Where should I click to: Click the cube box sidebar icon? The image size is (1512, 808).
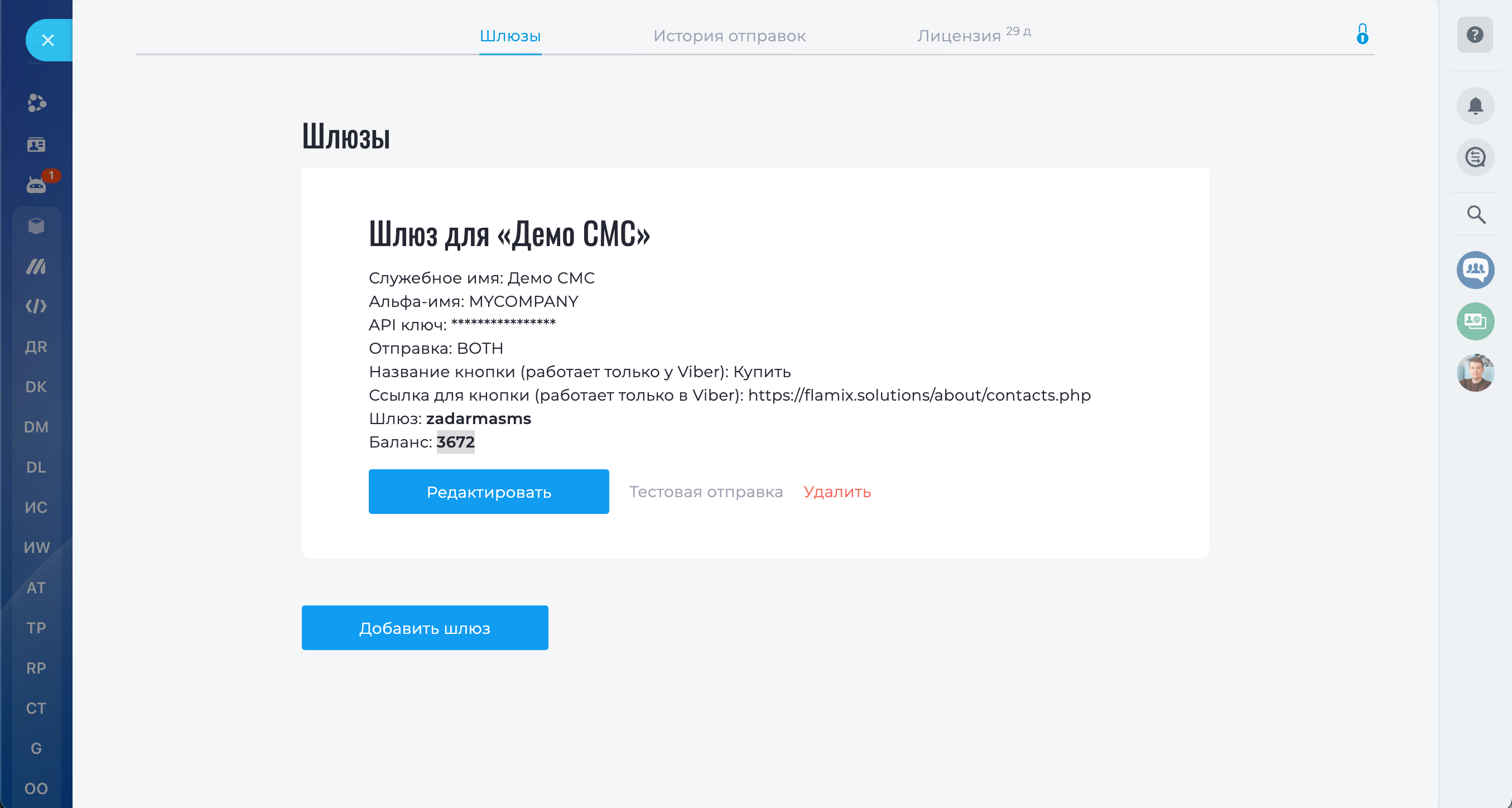click(36, 225)
